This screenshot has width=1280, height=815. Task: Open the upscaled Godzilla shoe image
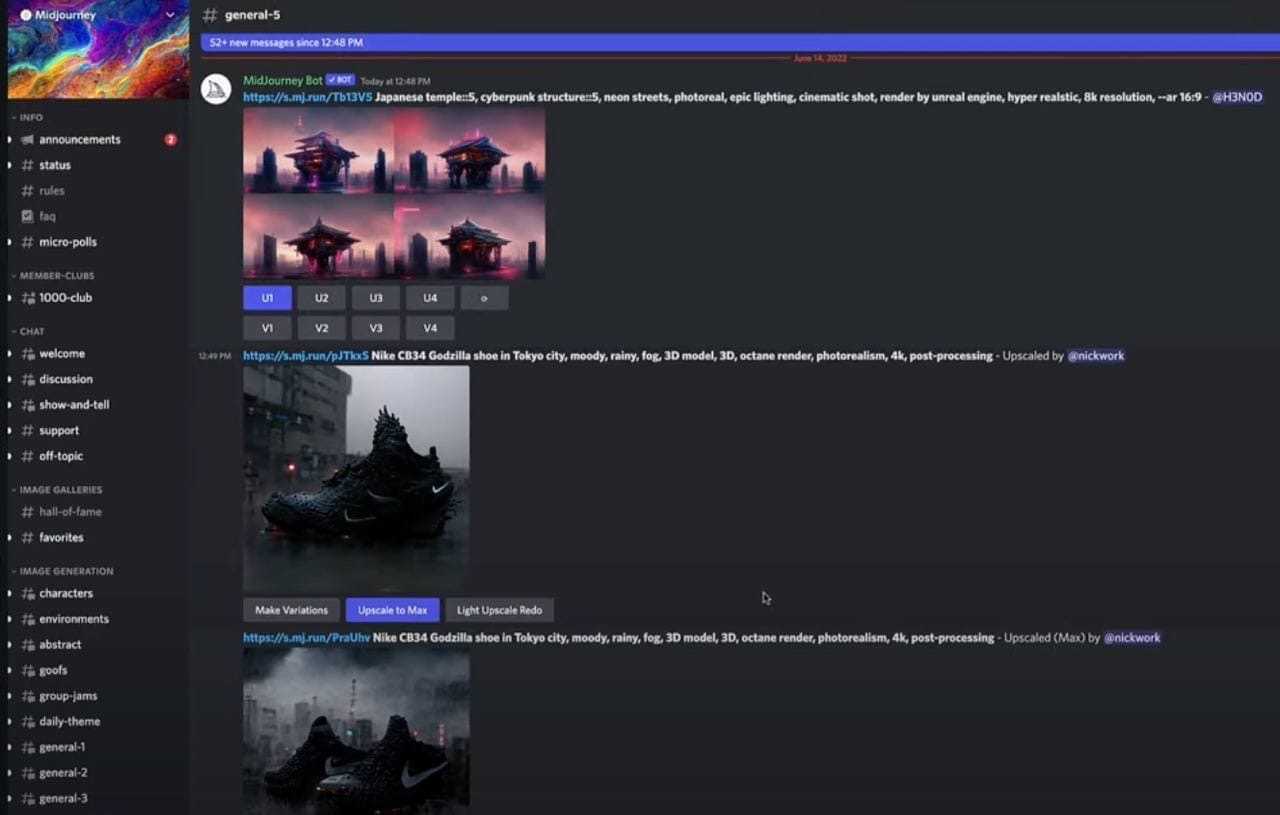[356, 478]
